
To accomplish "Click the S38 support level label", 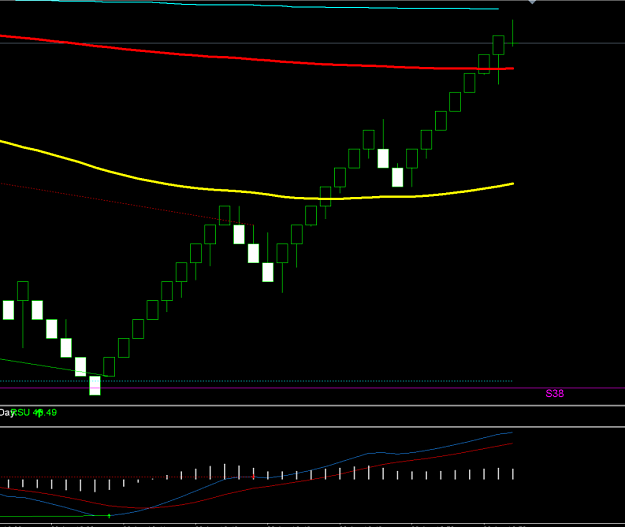I will point(554,394).
